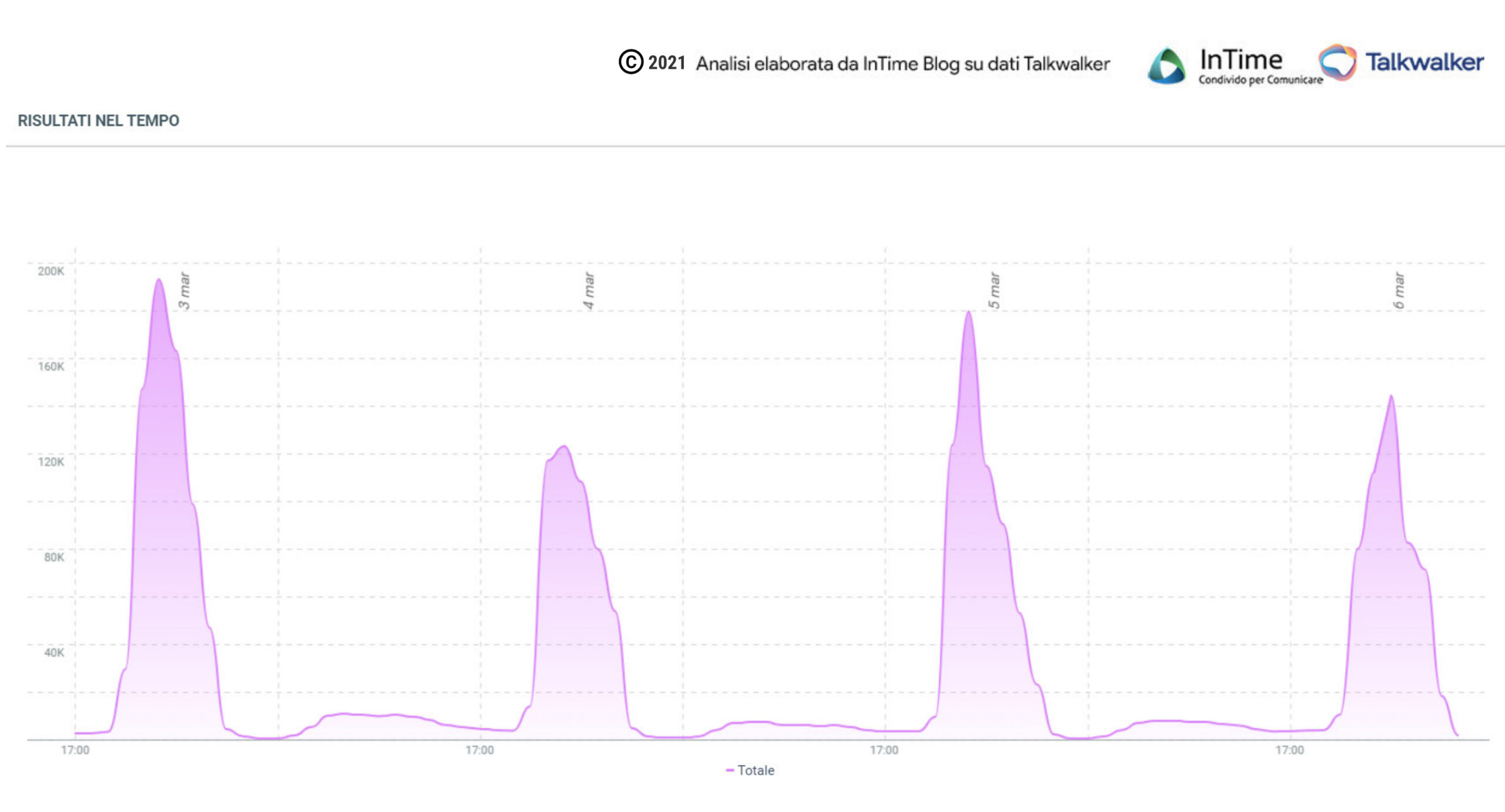Click the InTime brand name text

[x=1240, y=59]
